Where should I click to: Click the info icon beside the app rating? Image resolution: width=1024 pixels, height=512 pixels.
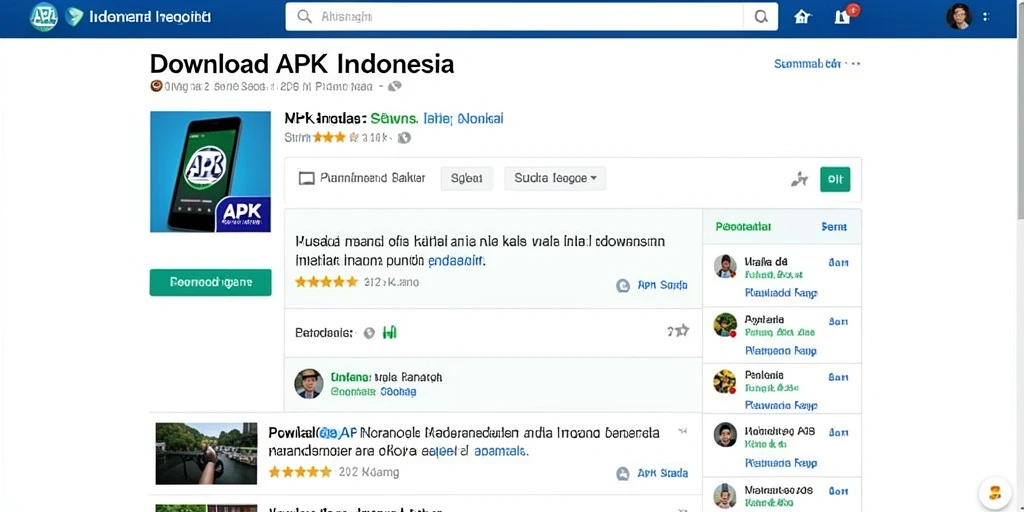tap(404, 138)
